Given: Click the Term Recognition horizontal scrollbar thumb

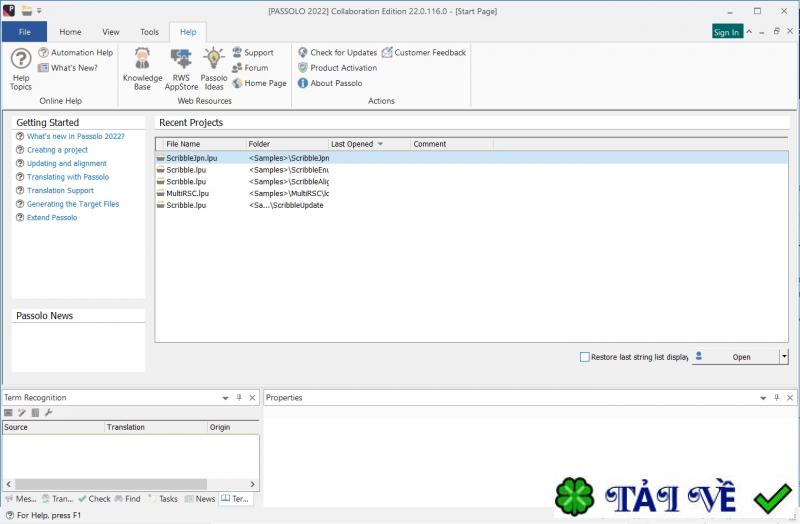Looking at the screenshot, I should (111, 484).
